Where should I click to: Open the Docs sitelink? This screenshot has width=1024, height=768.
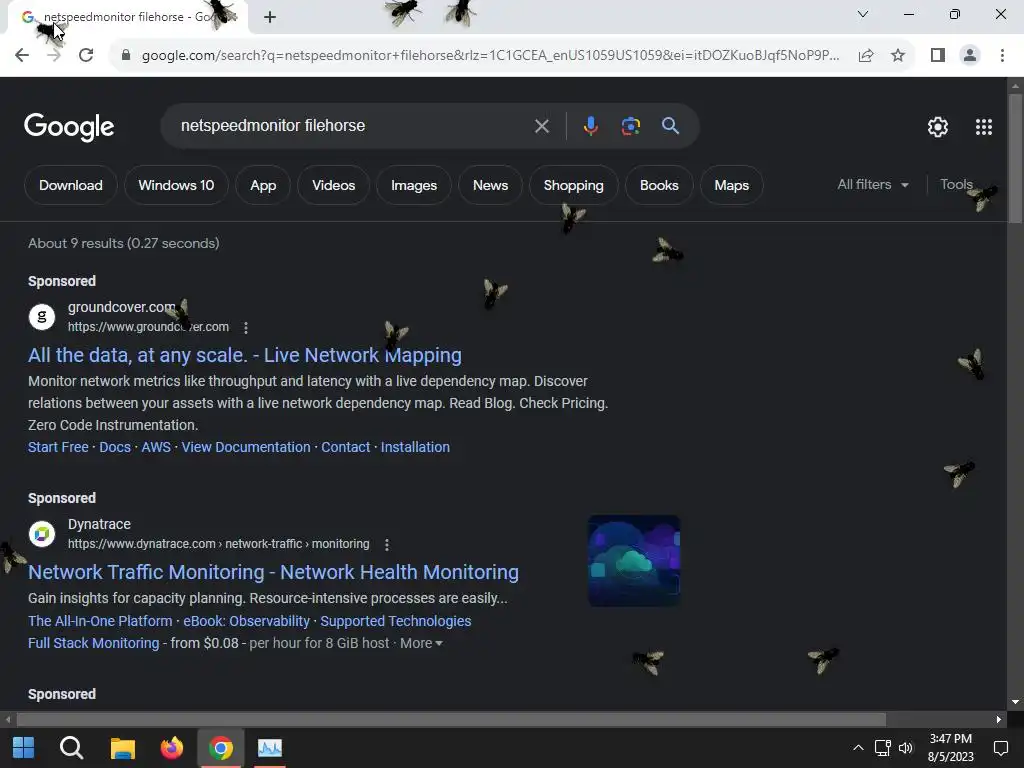[x=115, y=447]
